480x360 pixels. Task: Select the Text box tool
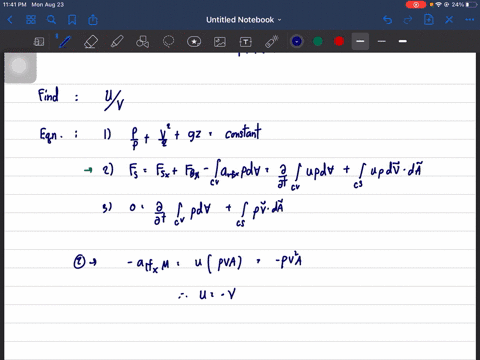point(246,42)
